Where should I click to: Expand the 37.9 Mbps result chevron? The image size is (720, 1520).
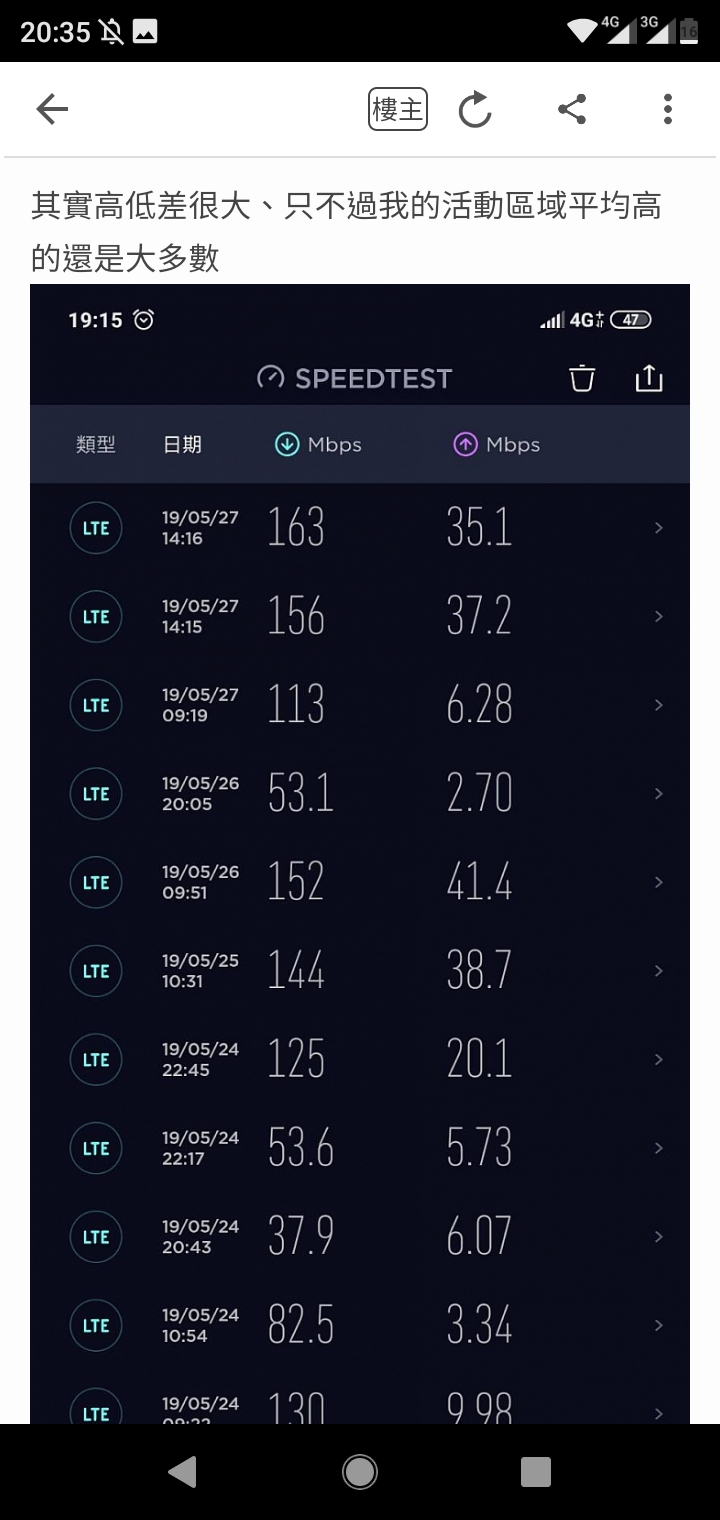pos(658,1237)
